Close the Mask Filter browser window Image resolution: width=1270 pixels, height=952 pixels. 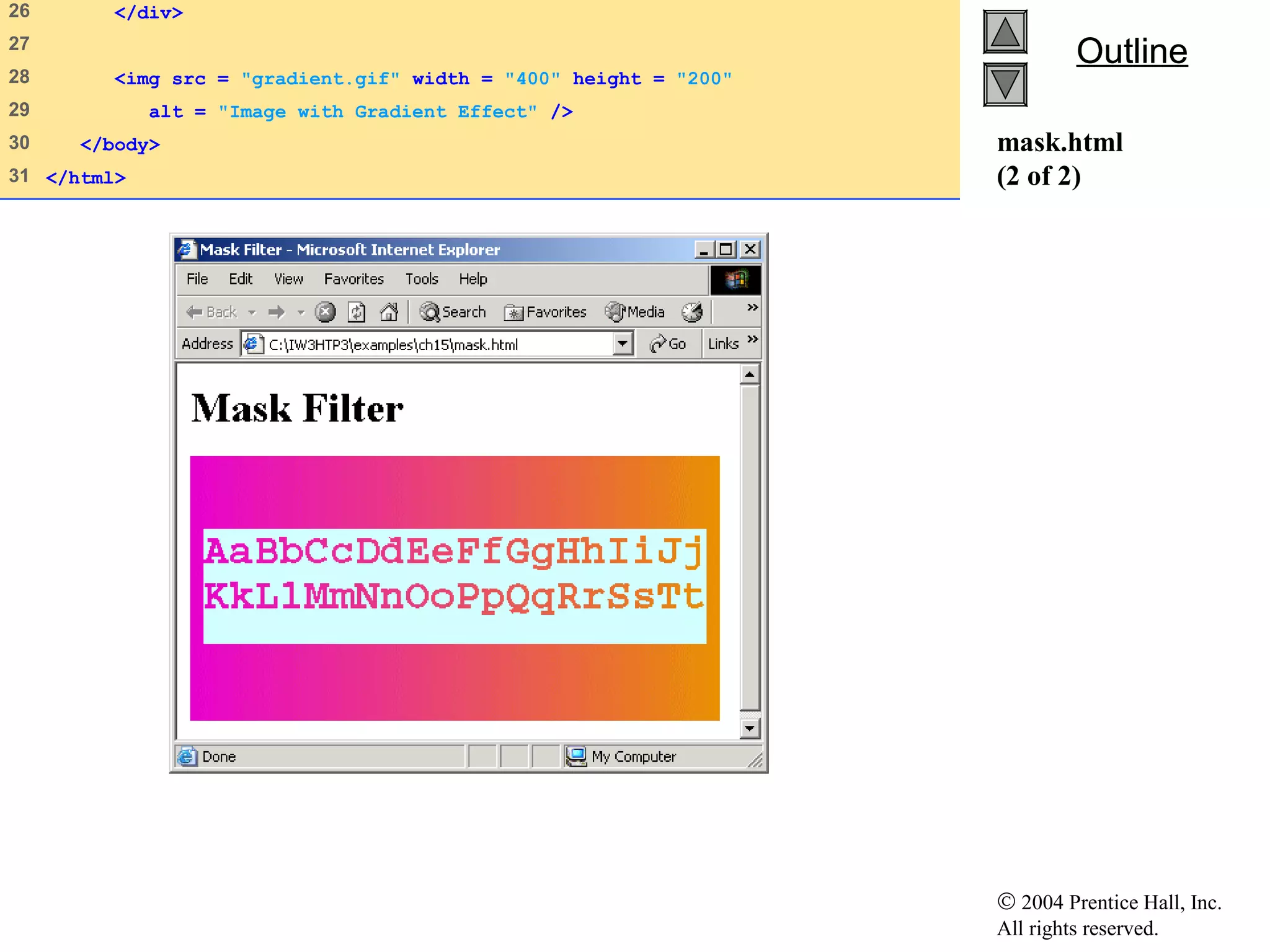[x=750, y=250]
